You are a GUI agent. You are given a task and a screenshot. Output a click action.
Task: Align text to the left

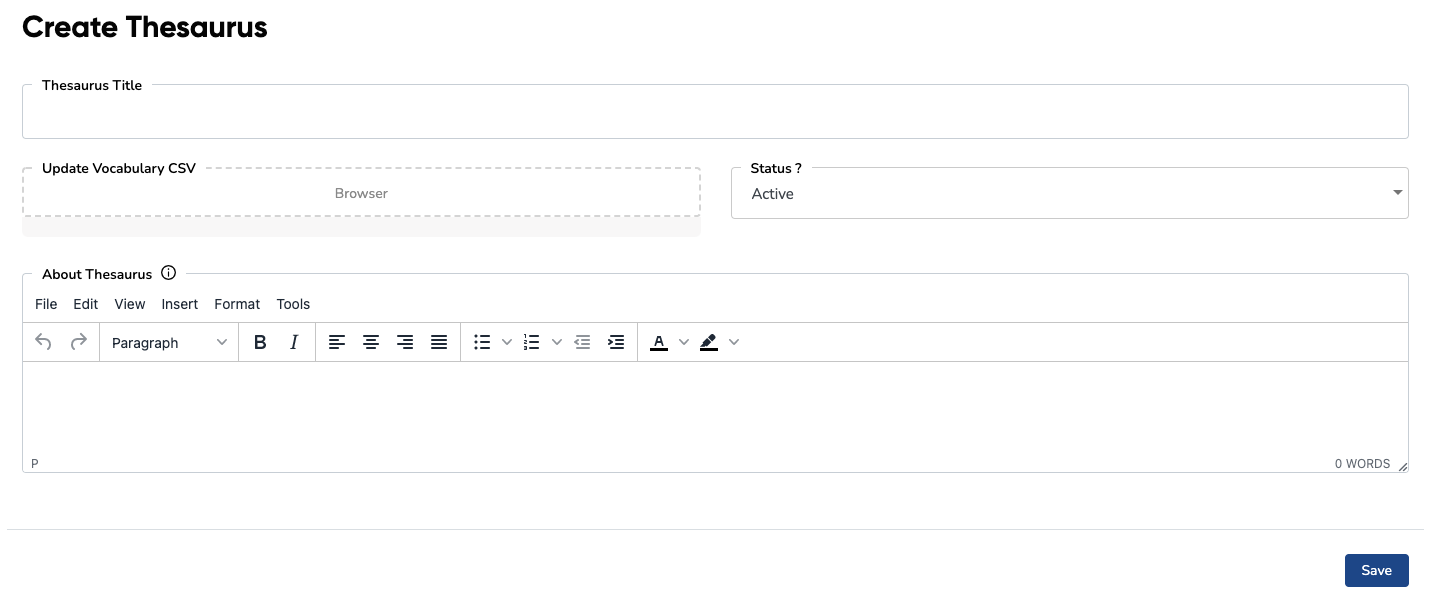pos(337,342)
